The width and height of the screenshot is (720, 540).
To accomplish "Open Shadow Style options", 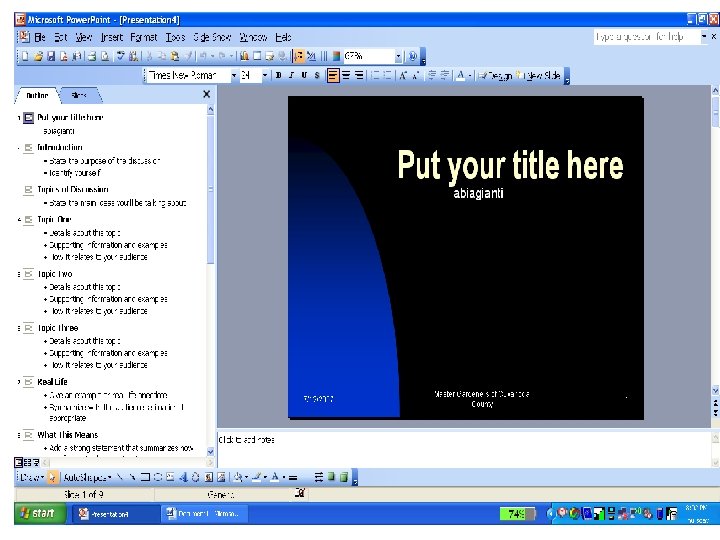I will point(331,477).
